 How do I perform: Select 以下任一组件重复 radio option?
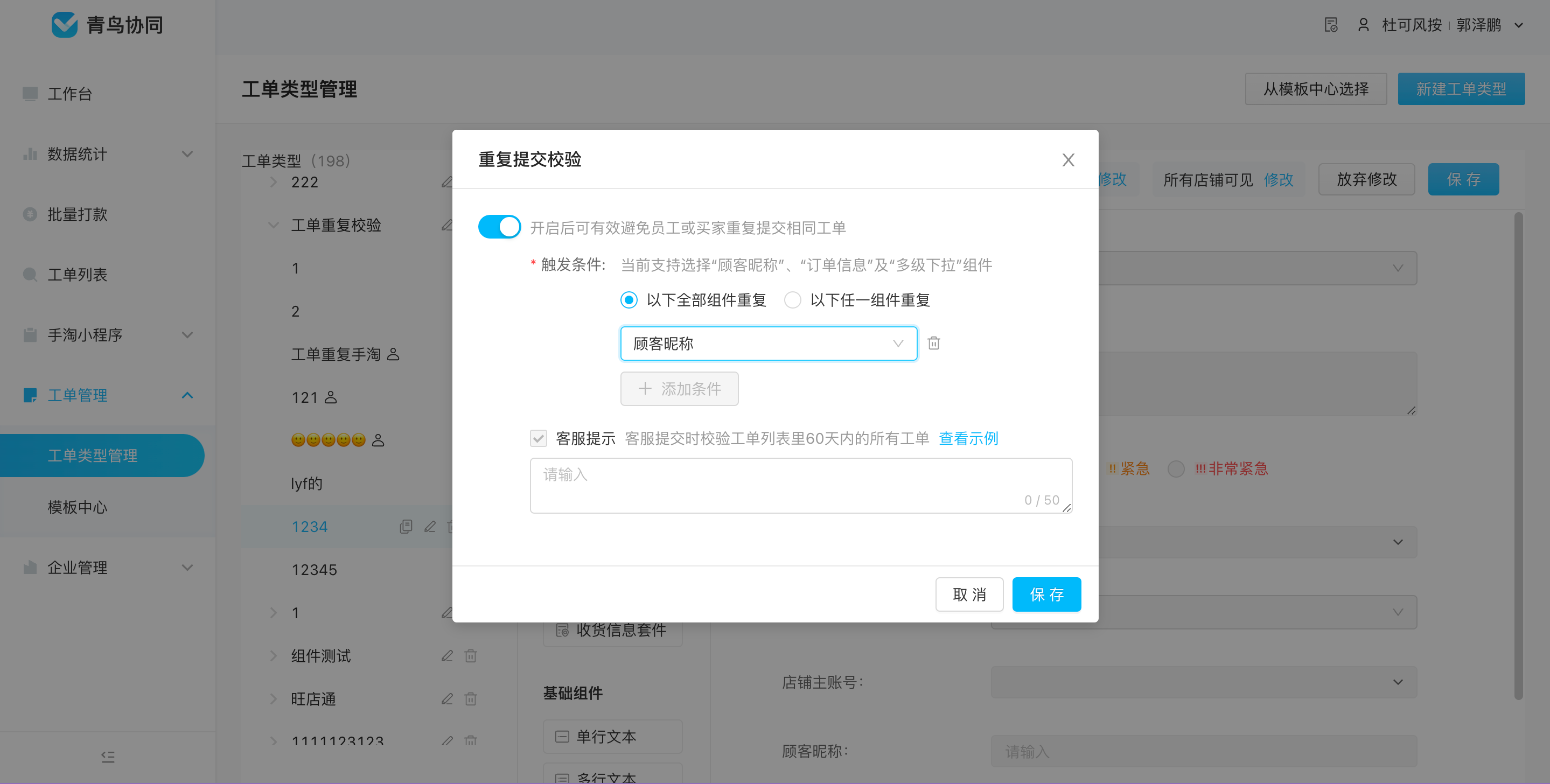pyautogui.click(x=792, y=299)
